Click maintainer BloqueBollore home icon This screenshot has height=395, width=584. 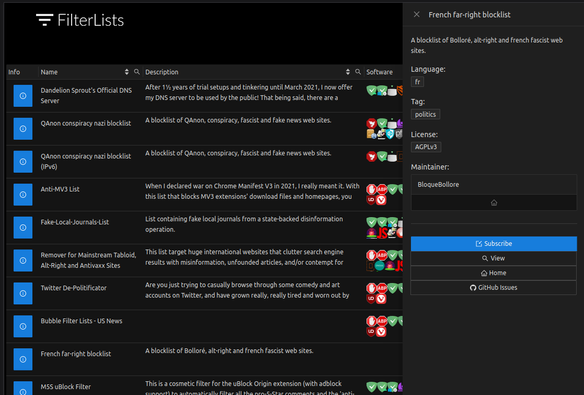pos(494,203)
